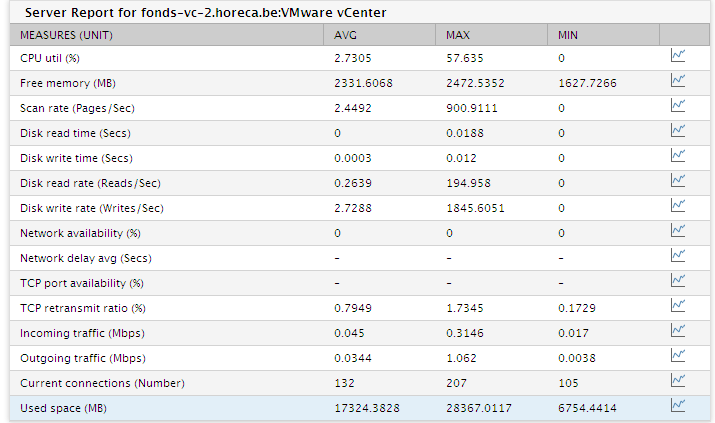Open graph icon for Outgoing traffic row
This screenshot has height=423, width=715.
point(678,356)
